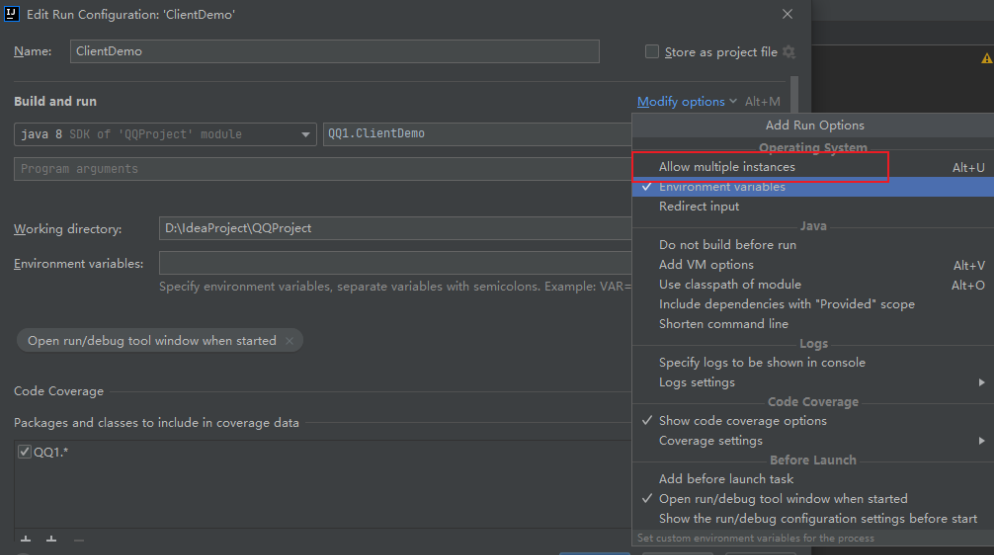Enable Store as project file checkbox

pos(652,52)
